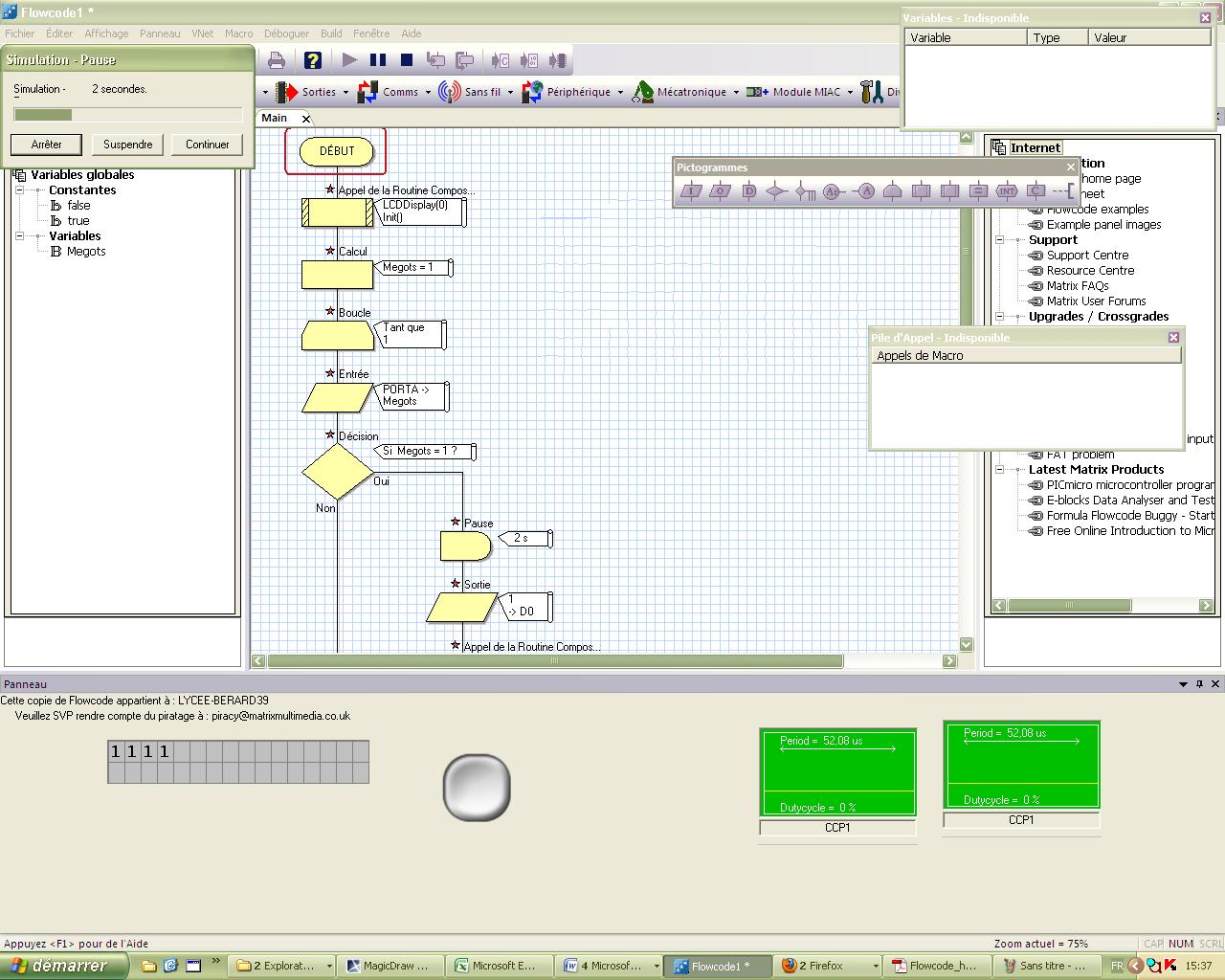Click the Arrêter button

[x=46, y=145]
